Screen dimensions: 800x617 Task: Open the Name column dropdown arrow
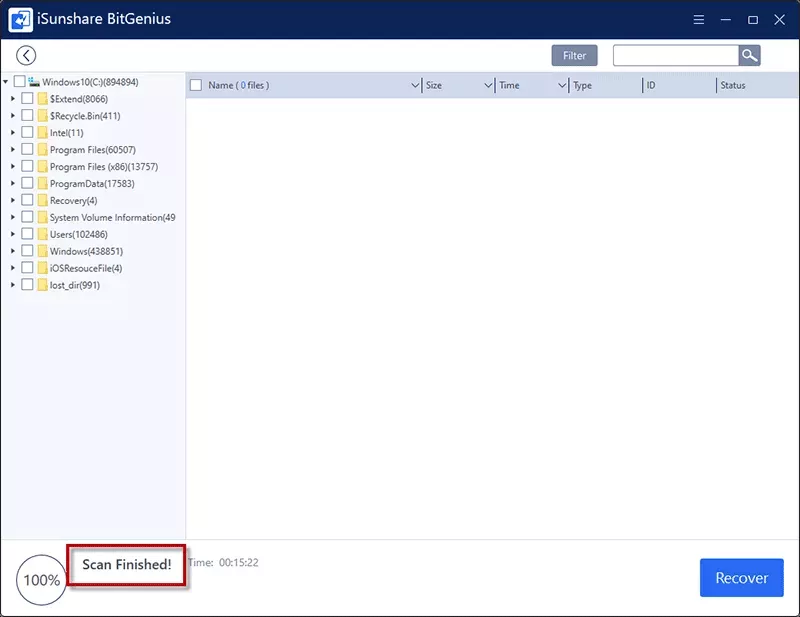(415, 86)
